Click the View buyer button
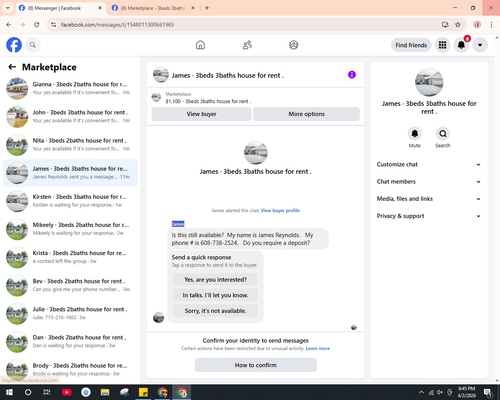The width and height of the screenshot is (500, 400). (x=201, y=114)
